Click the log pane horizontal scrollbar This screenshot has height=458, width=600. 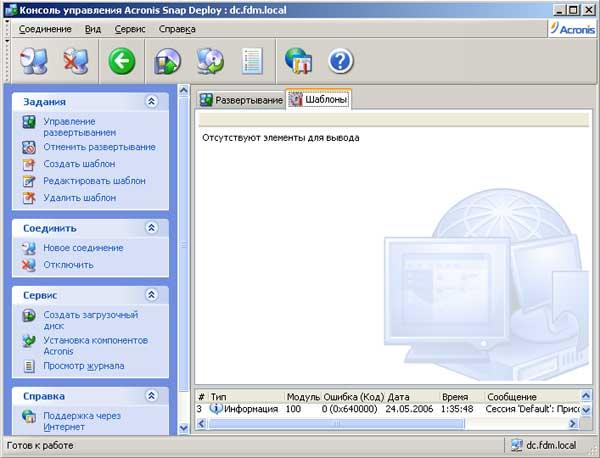point(387,424)
